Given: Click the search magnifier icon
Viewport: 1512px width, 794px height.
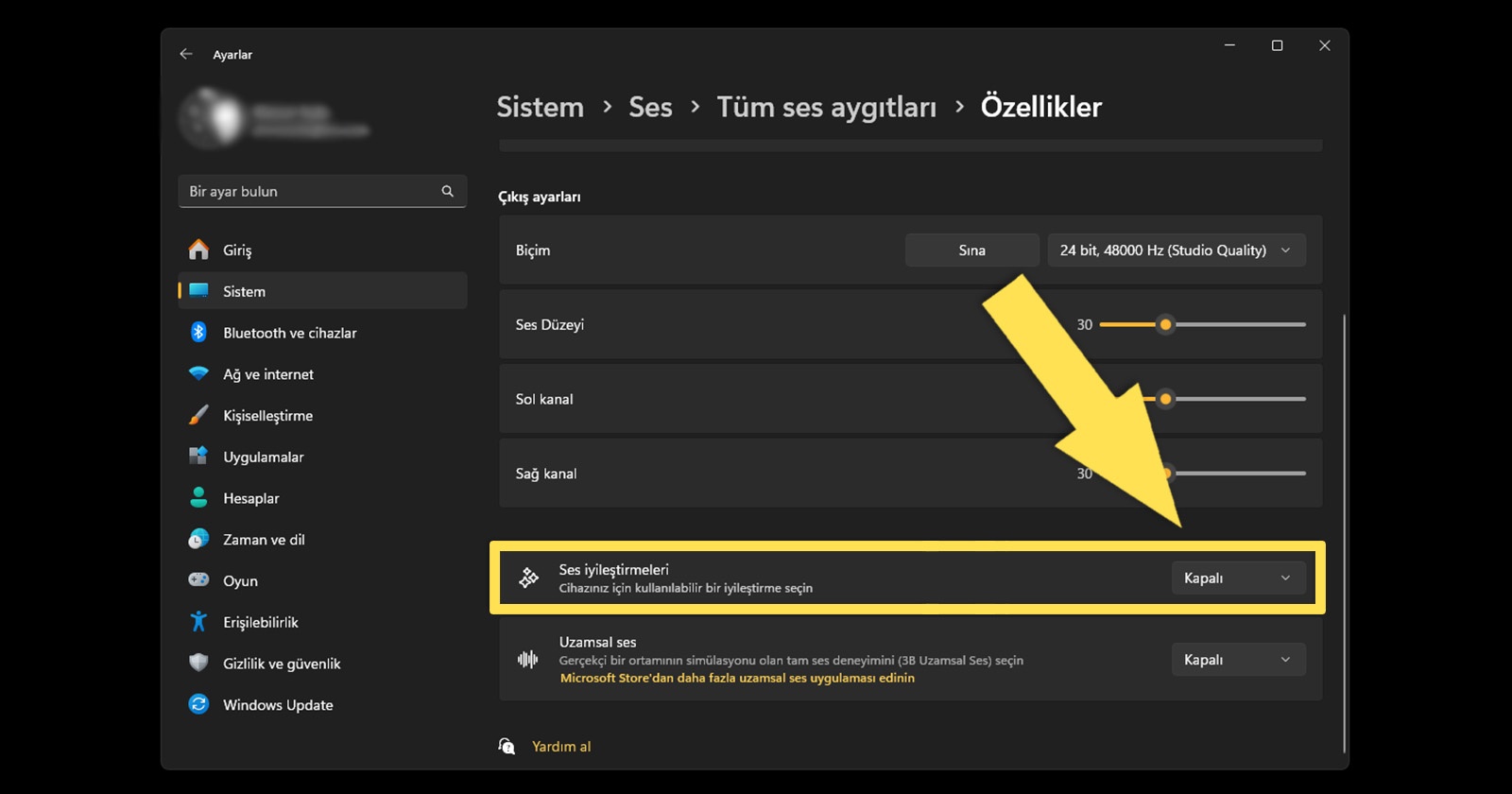Looking at the screenshot, I should click(x=447, y=191).
